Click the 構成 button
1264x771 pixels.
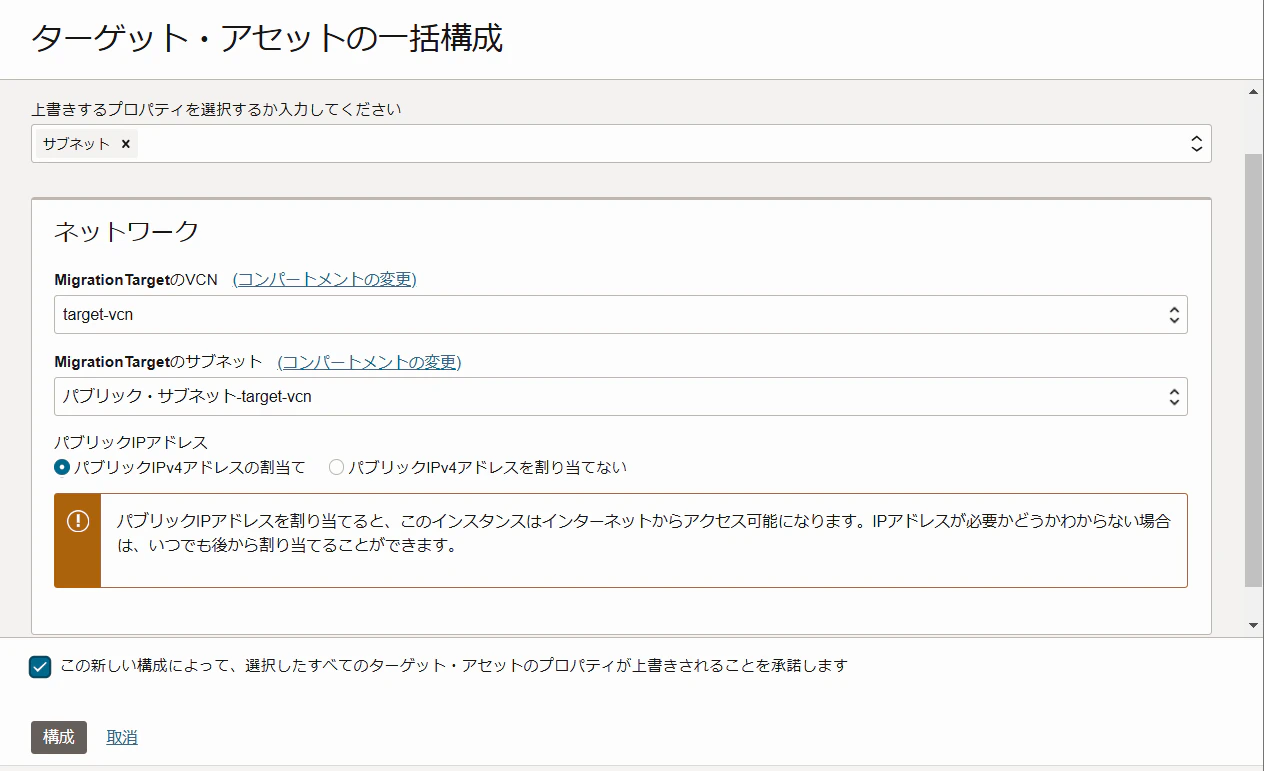pos(59,737)
